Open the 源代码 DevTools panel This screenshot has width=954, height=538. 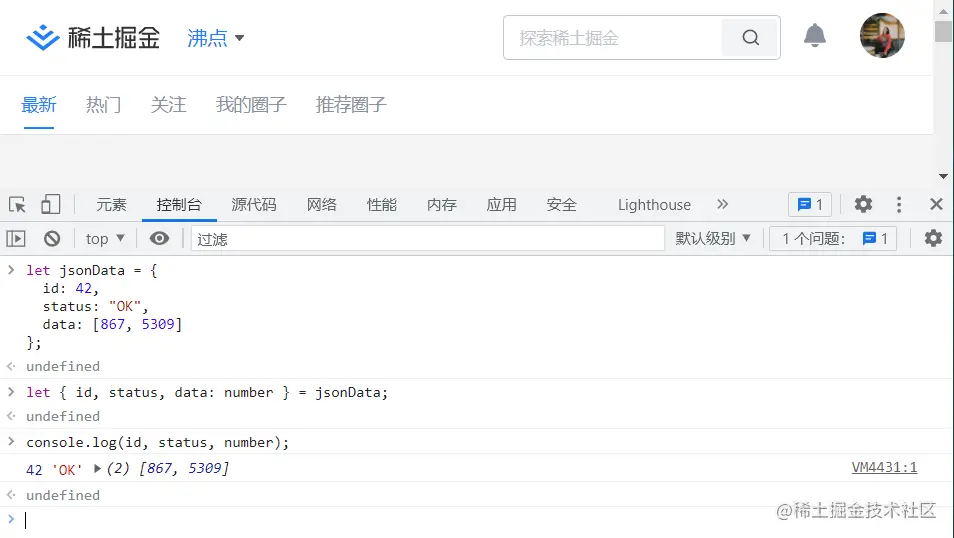[x=254, y=205]
